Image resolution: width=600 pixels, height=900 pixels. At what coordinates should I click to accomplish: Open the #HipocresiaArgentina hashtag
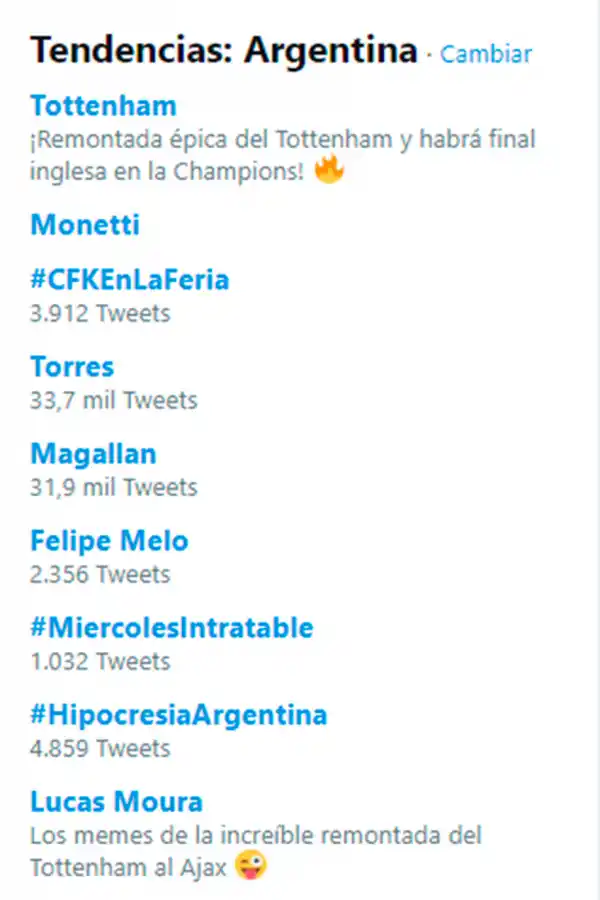(x=177, y=714)
